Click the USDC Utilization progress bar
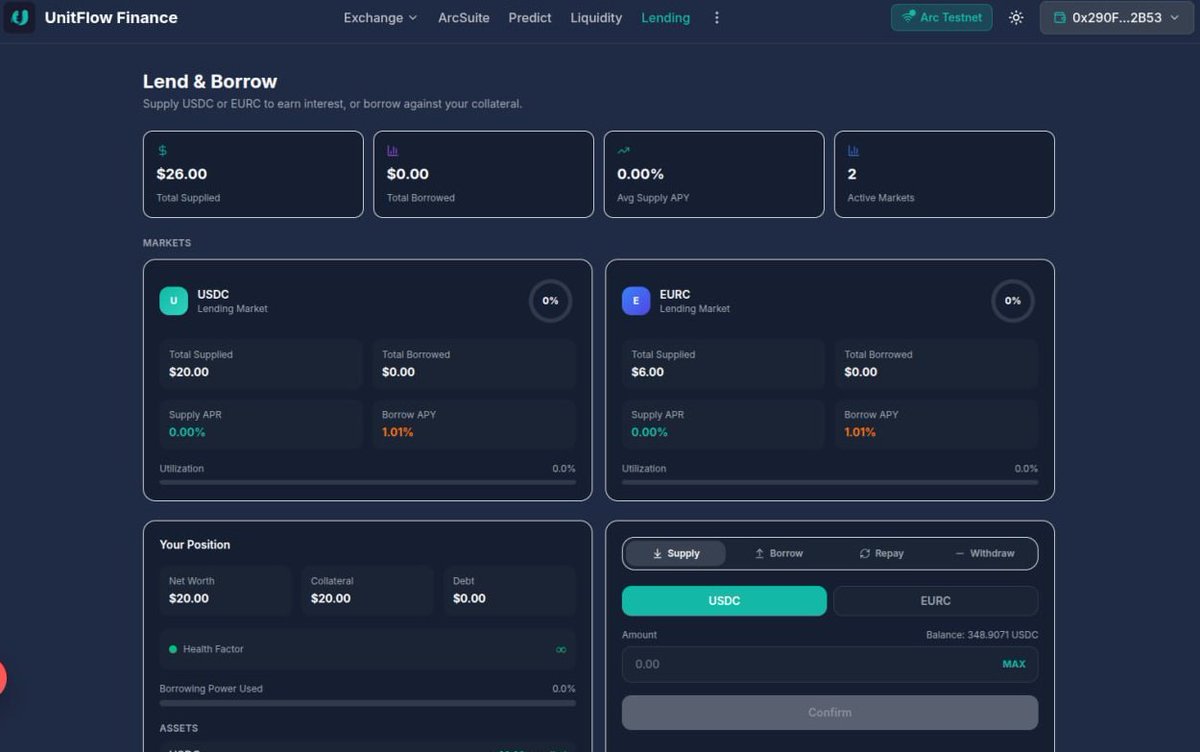 pos(368,482)
